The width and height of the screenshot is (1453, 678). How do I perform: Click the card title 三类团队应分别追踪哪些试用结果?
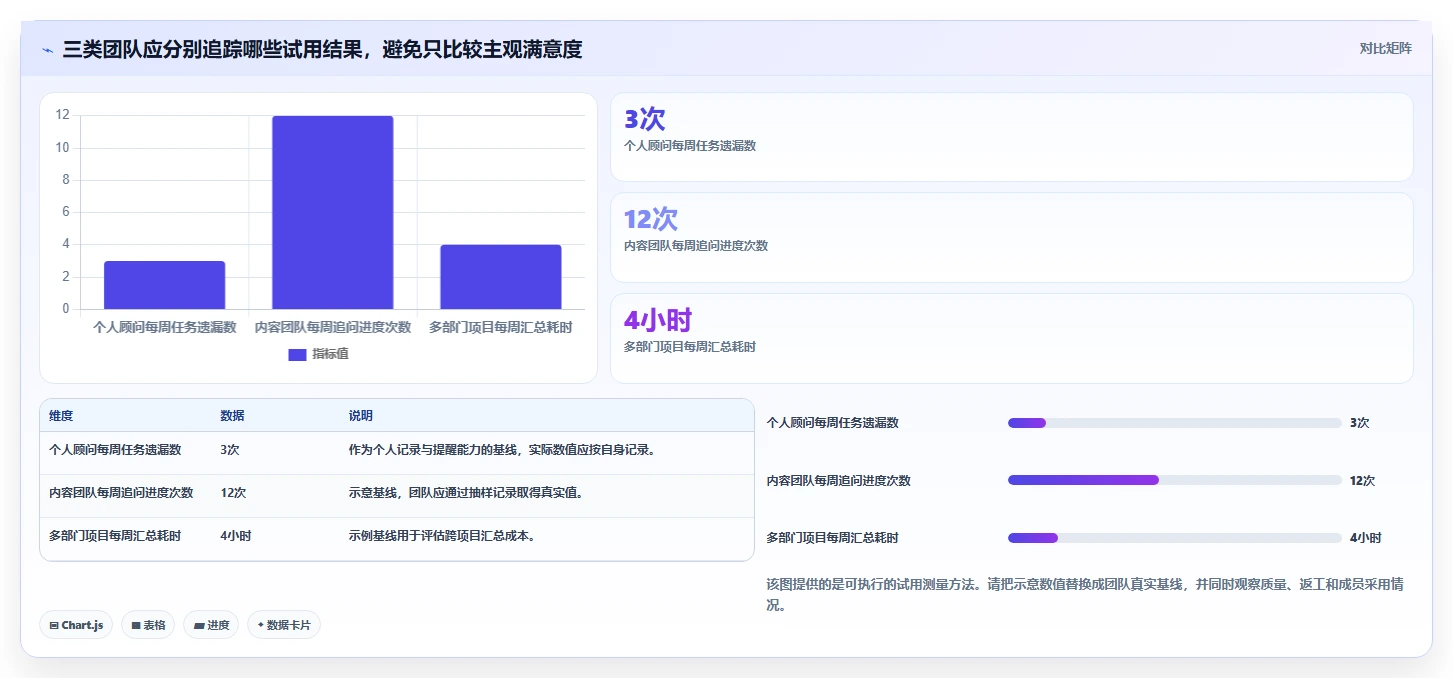point(322,49)
